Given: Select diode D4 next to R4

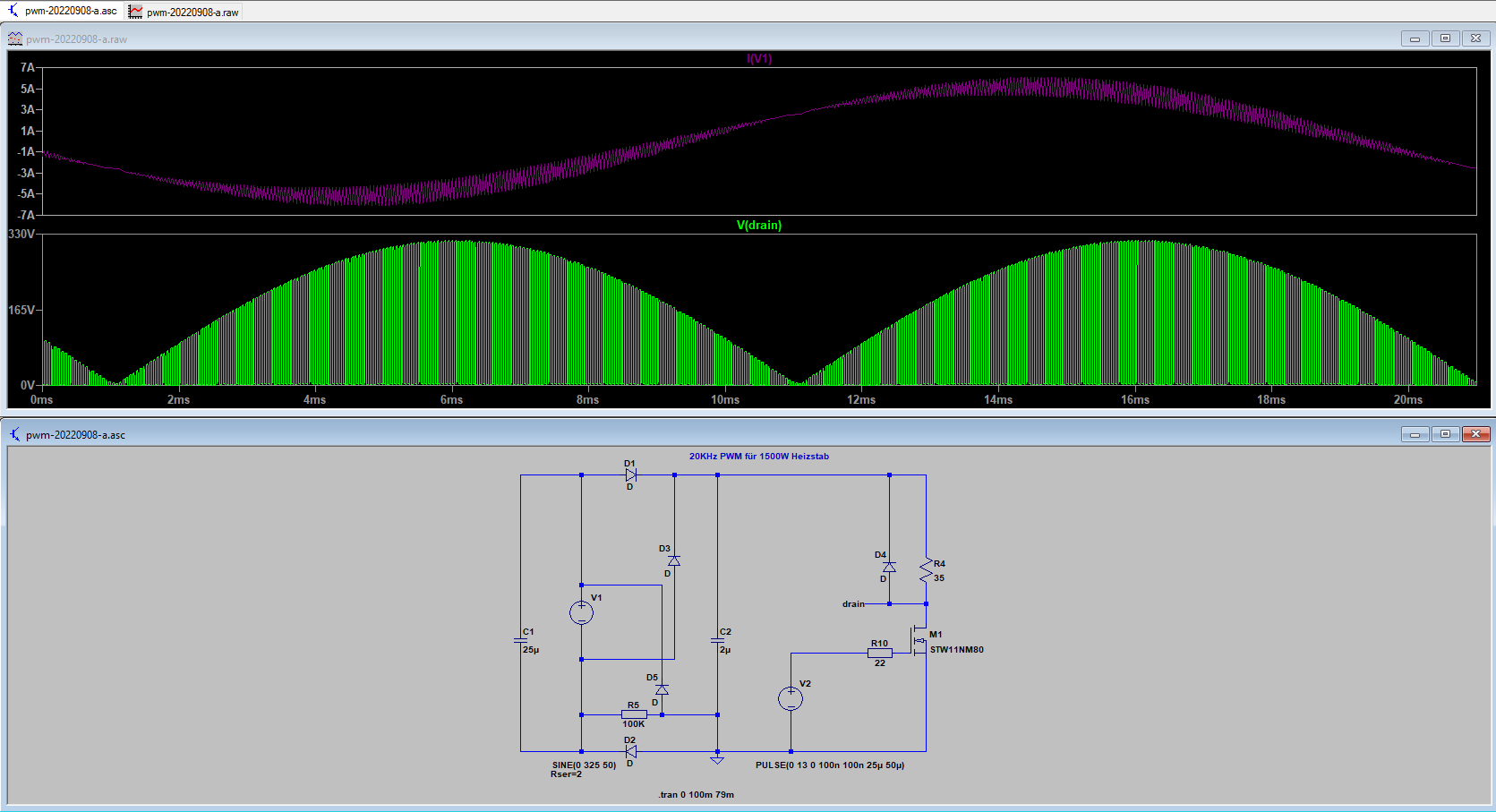Looking at the screenshot, I should 889,567.
